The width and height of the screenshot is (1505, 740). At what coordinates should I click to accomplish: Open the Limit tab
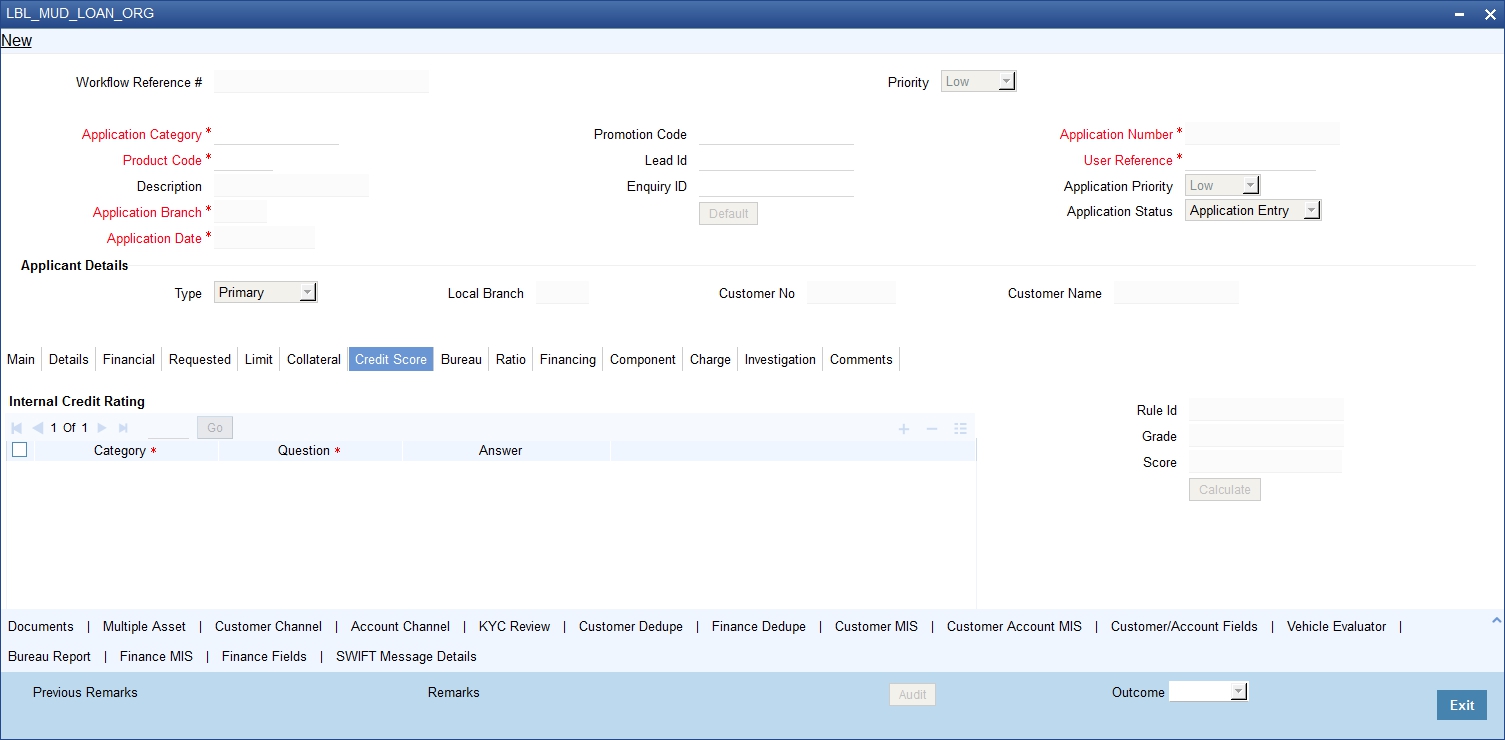(x=259, y=359)
